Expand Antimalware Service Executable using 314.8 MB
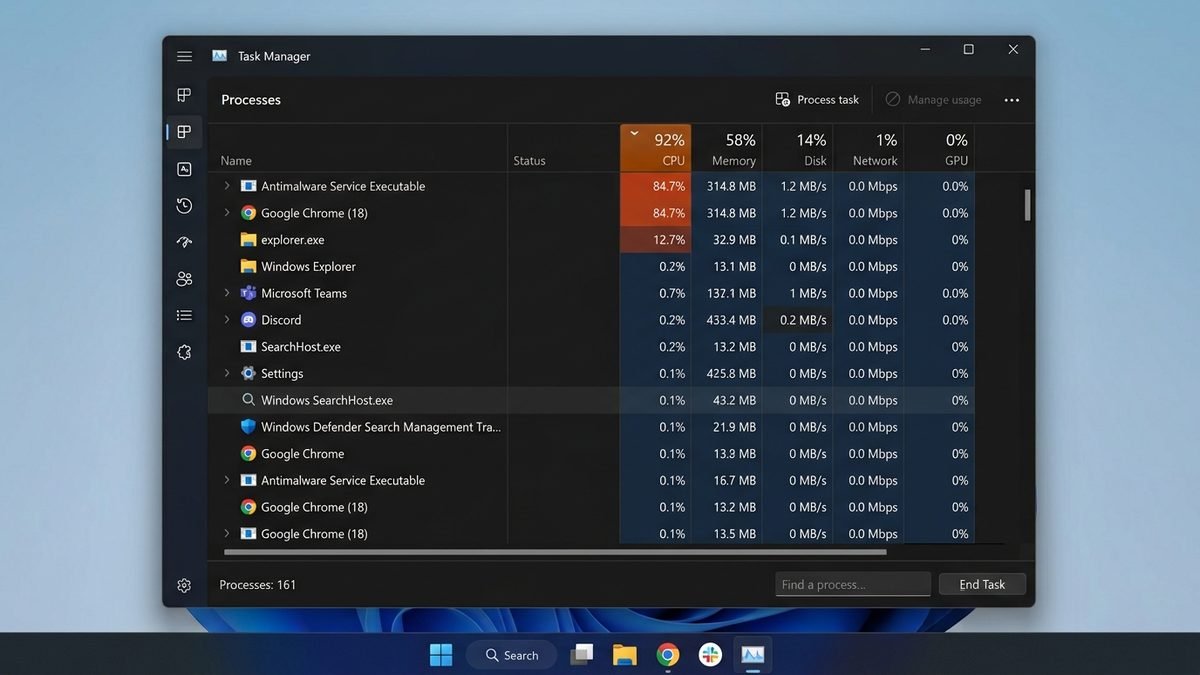Viewport: 1200px width, 675px height. pyautogui.click(x=227, y=186)
